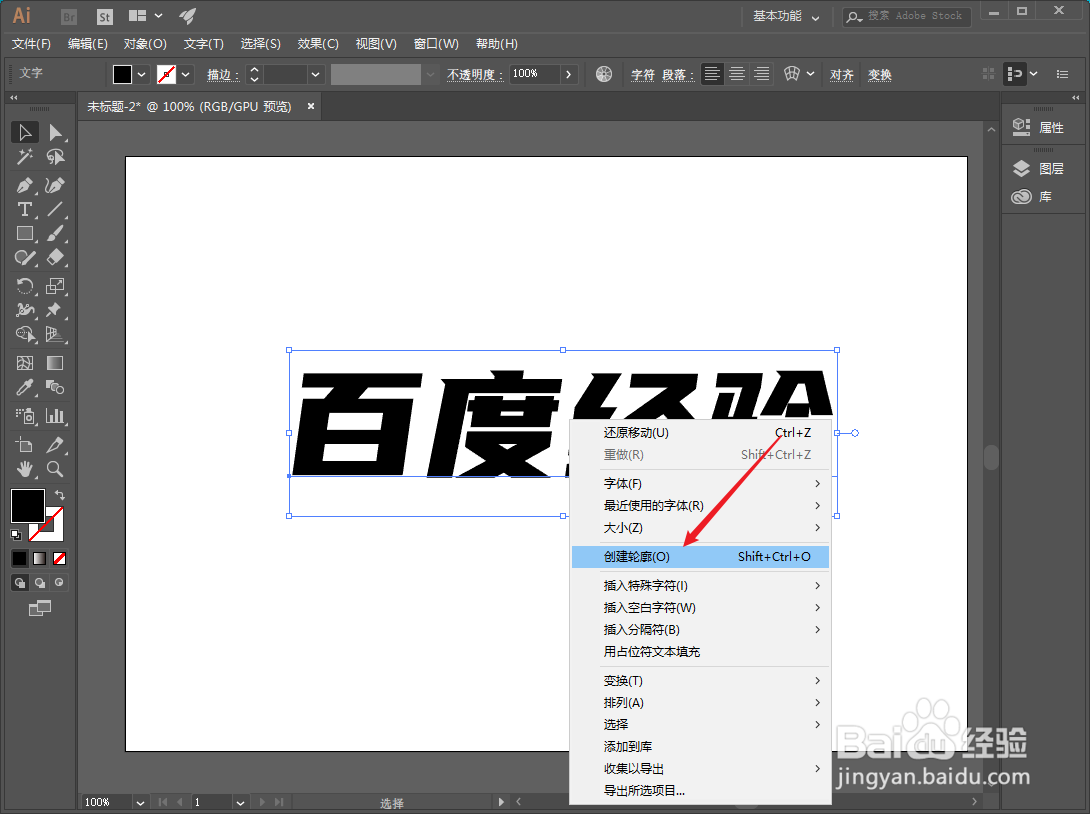Select the Magic Wand tool

[x=25, y=157]
